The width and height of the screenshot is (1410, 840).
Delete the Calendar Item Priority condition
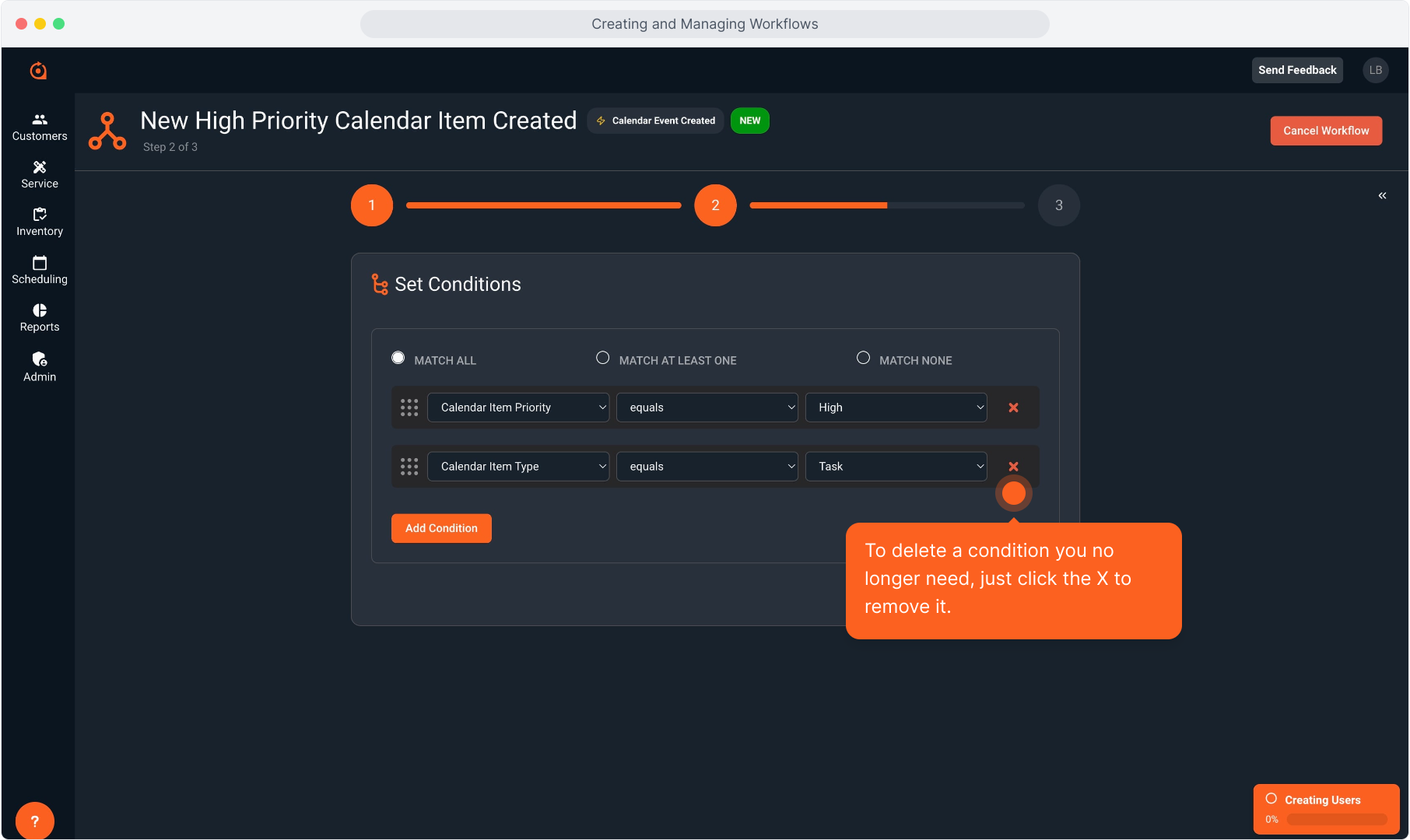(x=1013, y=408)
